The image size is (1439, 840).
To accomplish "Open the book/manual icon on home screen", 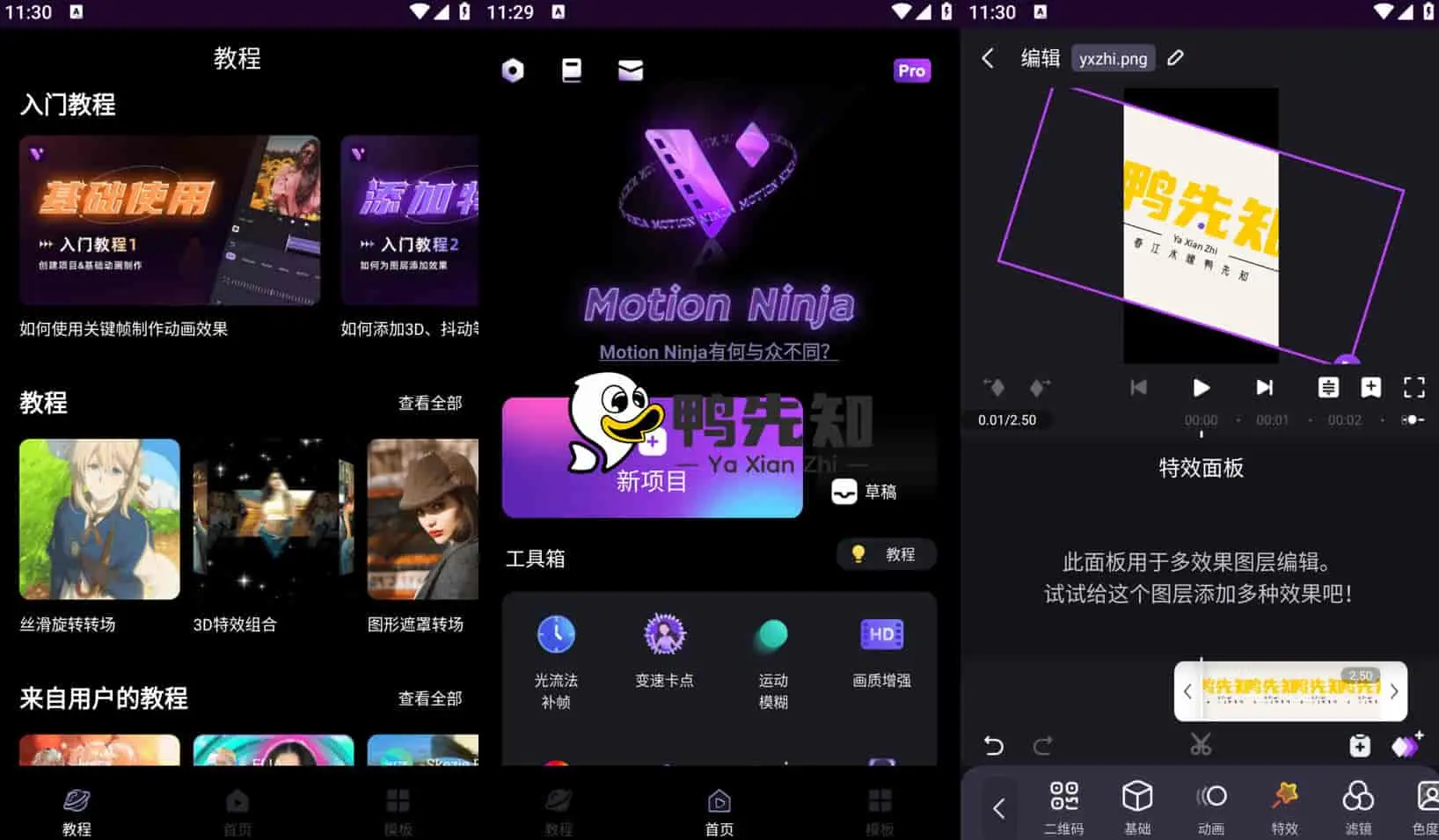I will point(572,70).
